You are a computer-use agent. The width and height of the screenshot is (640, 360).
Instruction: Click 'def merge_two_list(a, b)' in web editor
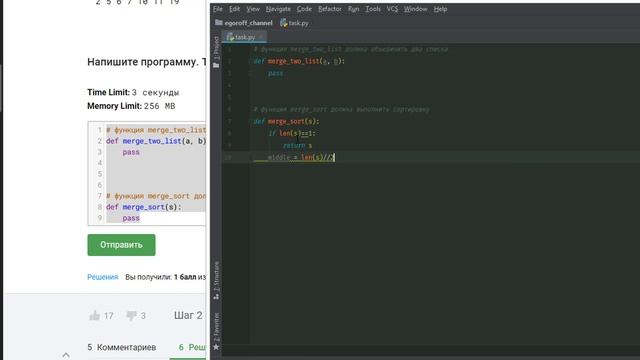tap(156, 141)
